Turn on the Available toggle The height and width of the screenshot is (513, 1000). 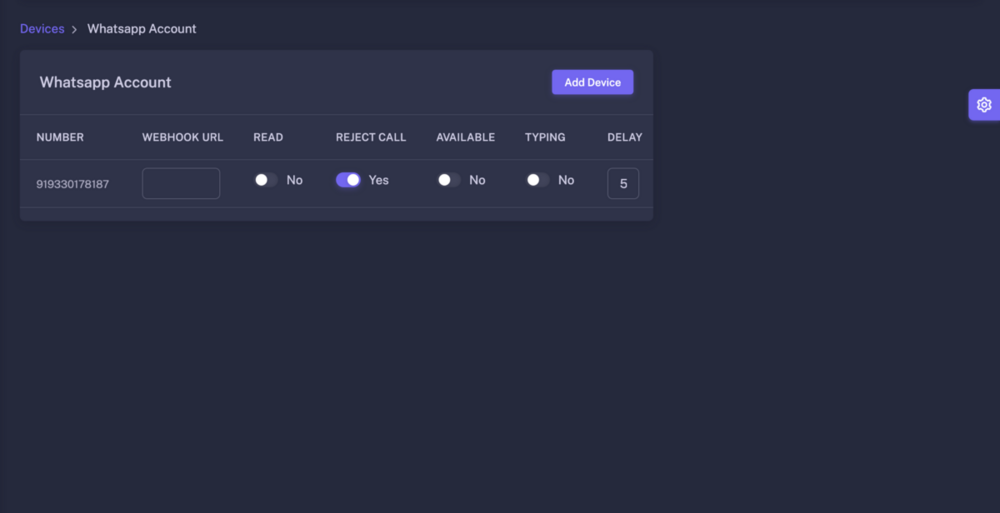coord(449,180)
